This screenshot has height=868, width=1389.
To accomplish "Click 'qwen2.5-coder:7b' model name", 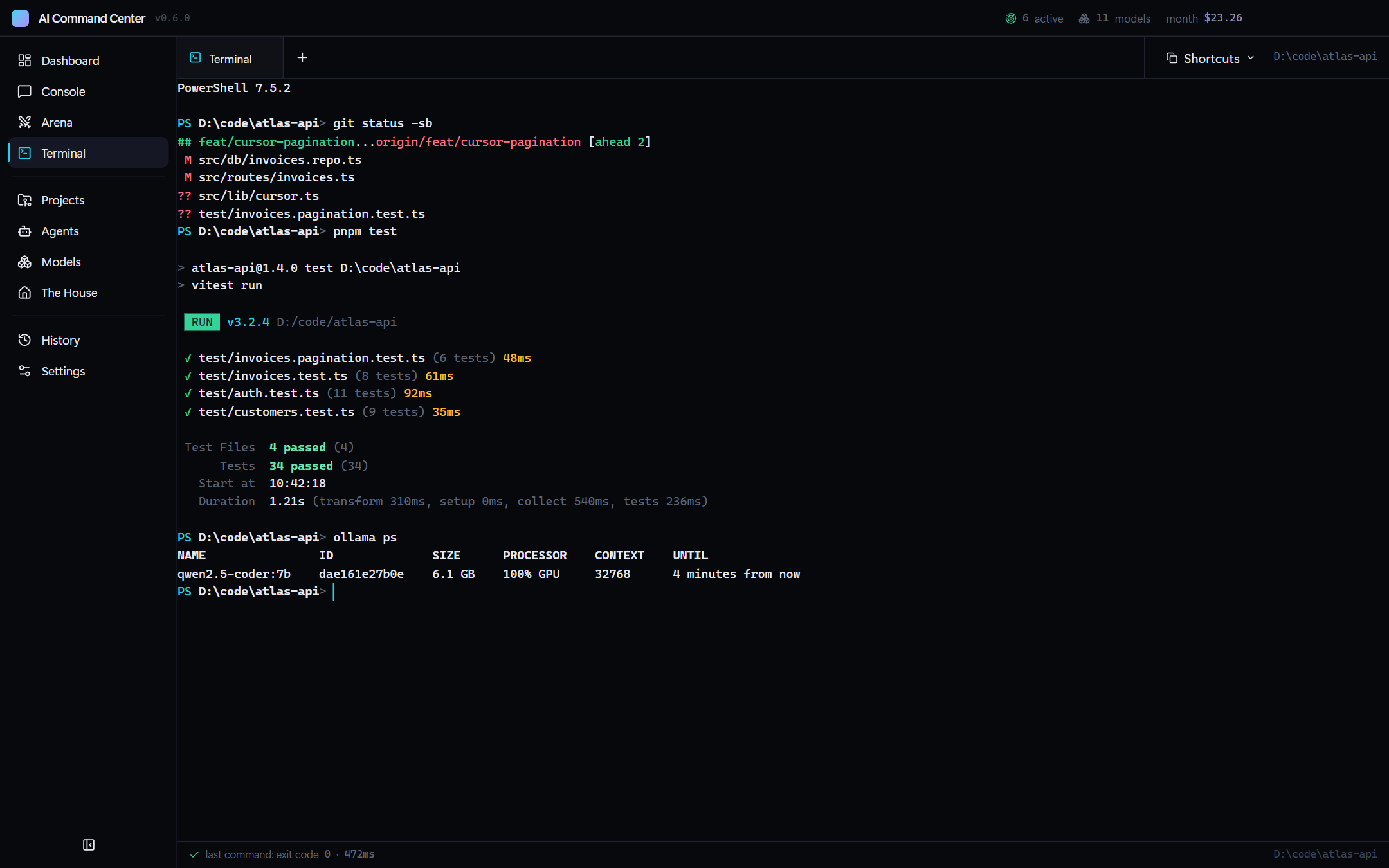I will click(x=234, y=574).
